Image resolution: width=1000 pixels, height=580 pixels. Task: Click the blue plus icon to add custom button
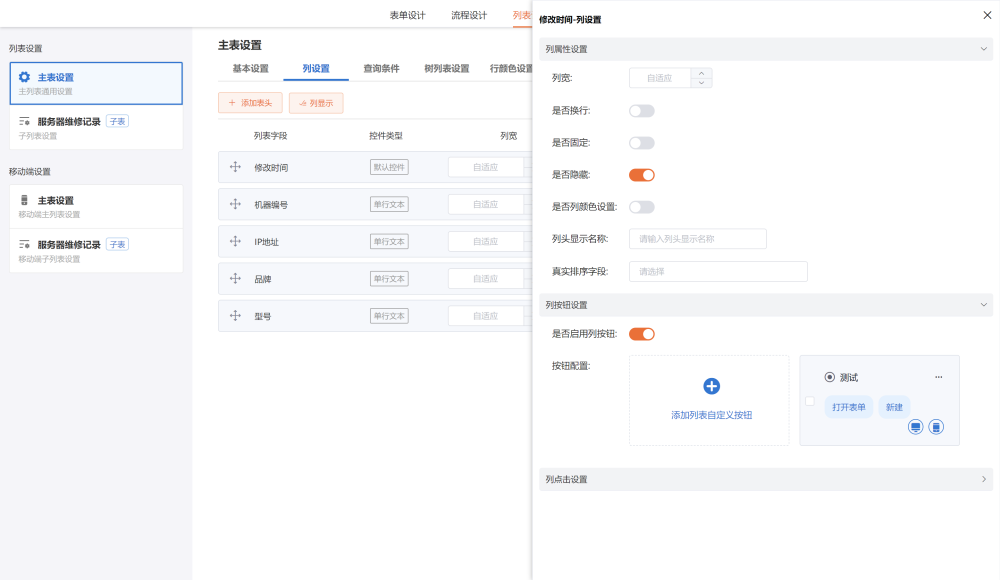point(712,386)
